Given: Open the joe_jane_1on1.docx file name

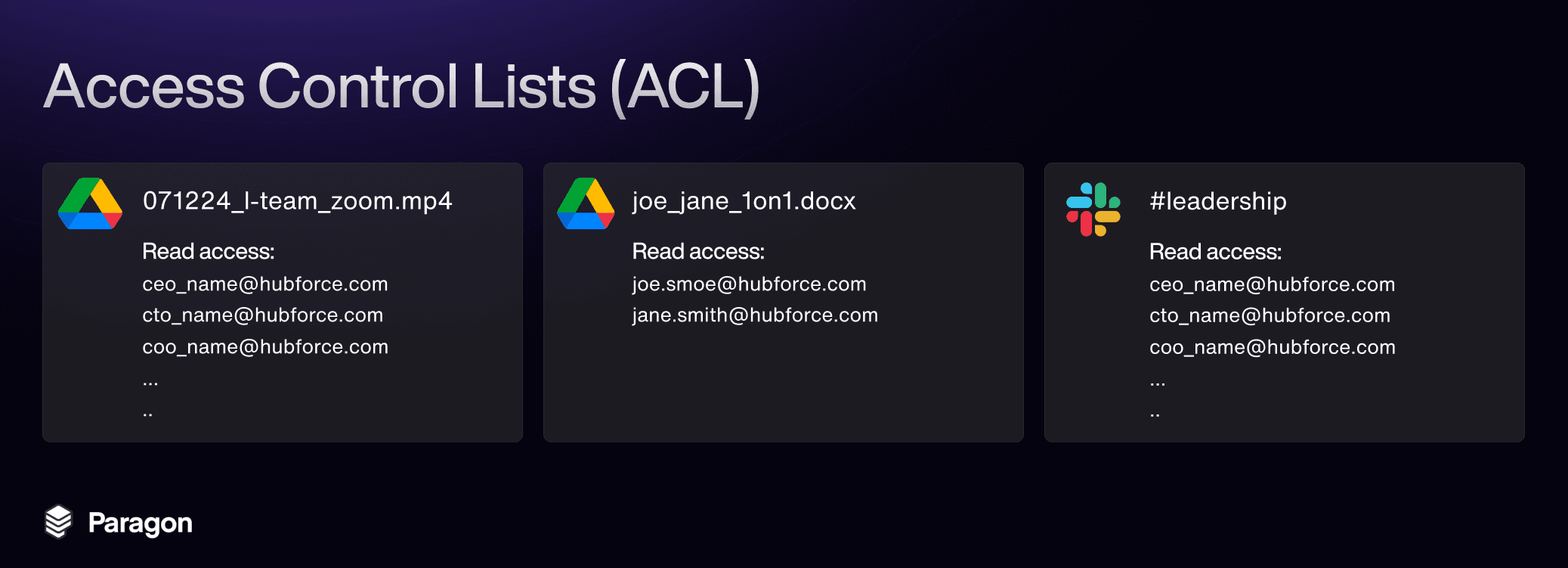Looking at the screenshot, I should click(744, 201).
